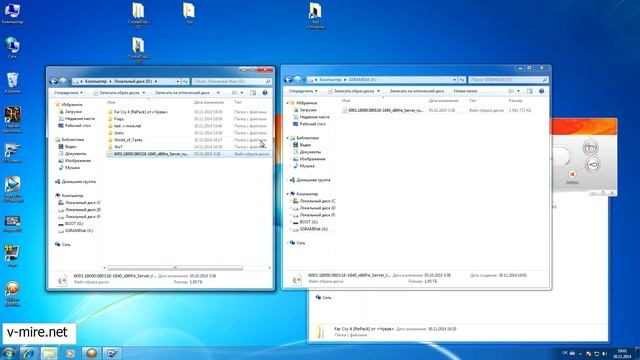Click Forward arrow in GSRAMDisk K window
640x360 pixels.
click(x=298, y=80)
